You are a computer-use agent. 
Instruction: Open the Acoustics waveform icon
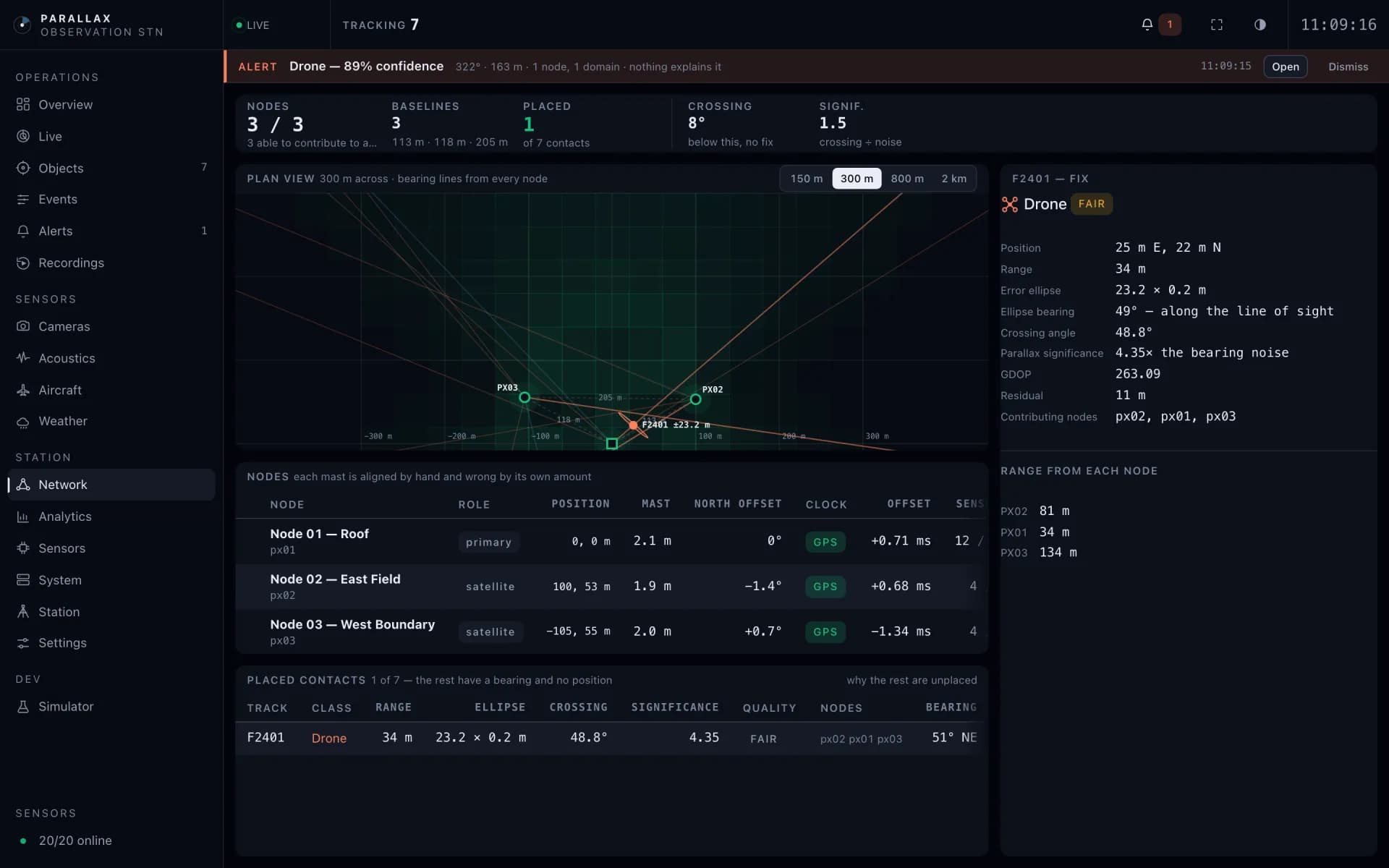23,358
